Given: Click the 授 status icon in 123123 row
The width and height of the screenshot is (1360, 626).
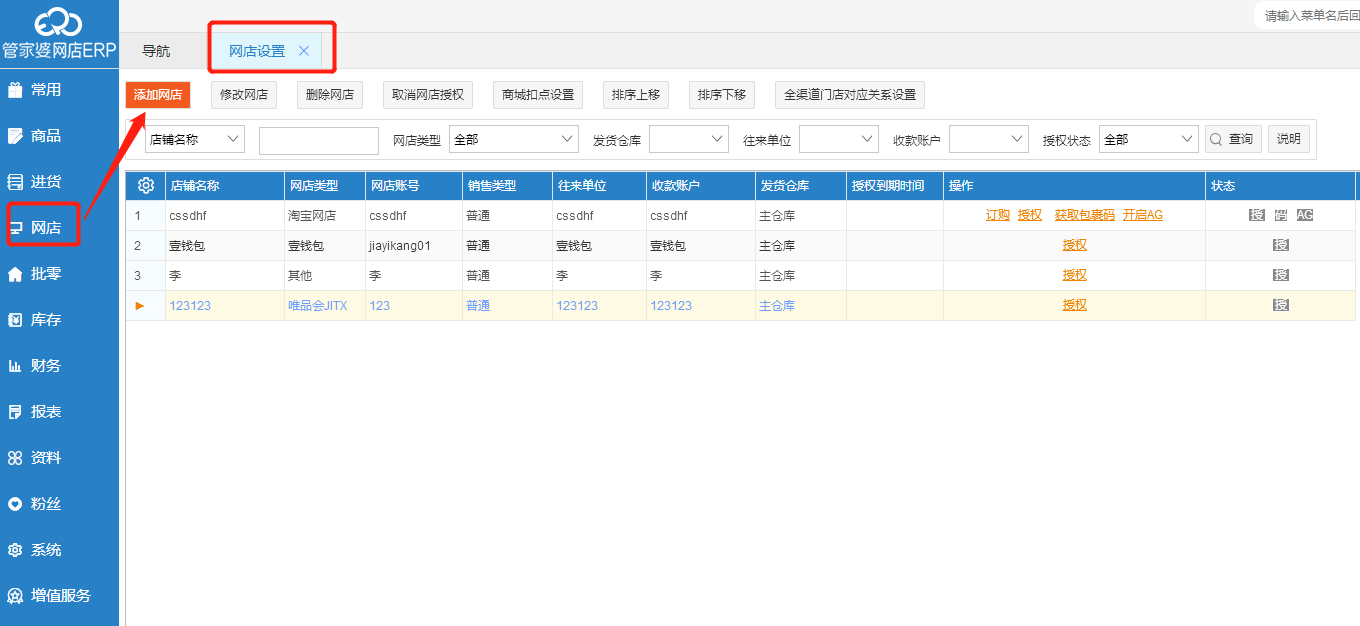Looking at the screenshot, I should coord(1281,305).
